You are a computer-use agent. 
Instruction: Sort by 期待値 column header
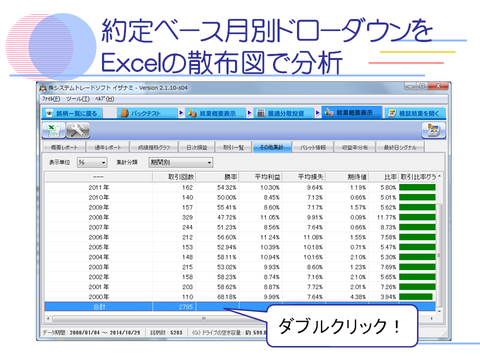347,177
